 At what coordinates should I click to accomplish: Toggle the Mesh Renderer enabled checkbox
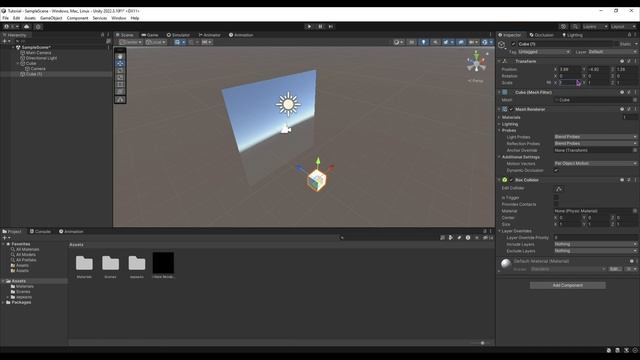pyautogui.click(x=511, y=109)
